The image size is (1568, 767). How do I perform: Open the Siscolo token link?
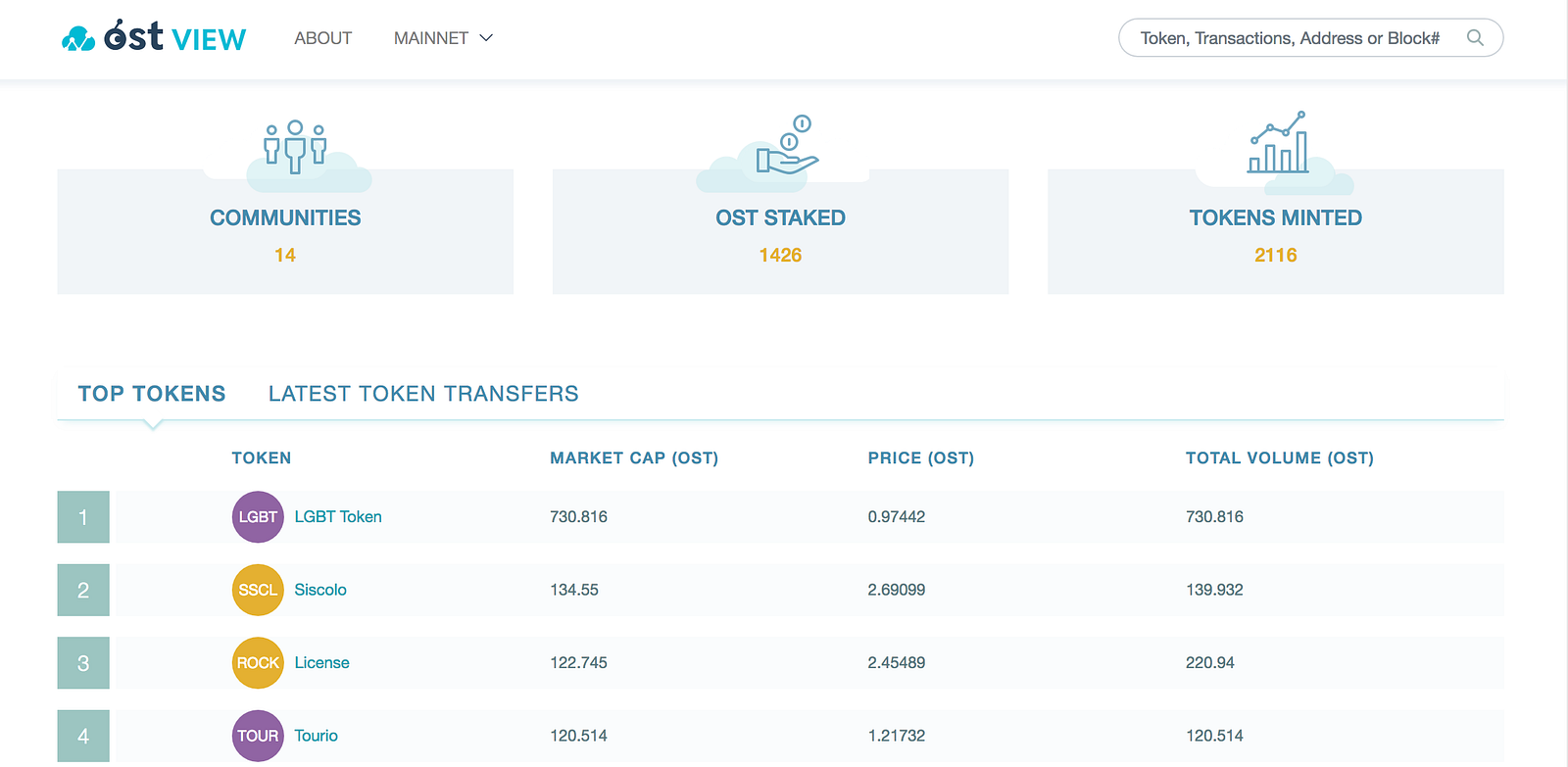[320, 590]
